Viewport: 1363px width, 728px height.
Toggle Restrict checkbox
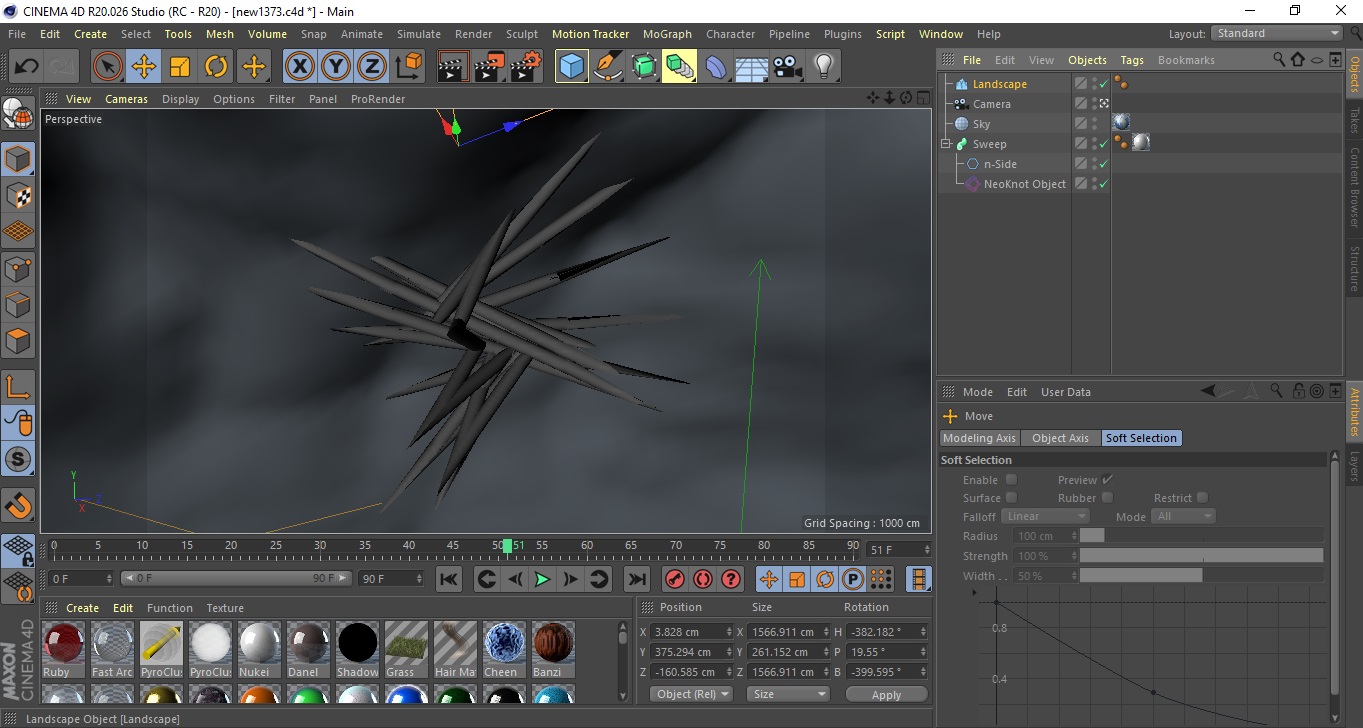pyautogui.click(x=1203, y=498)
